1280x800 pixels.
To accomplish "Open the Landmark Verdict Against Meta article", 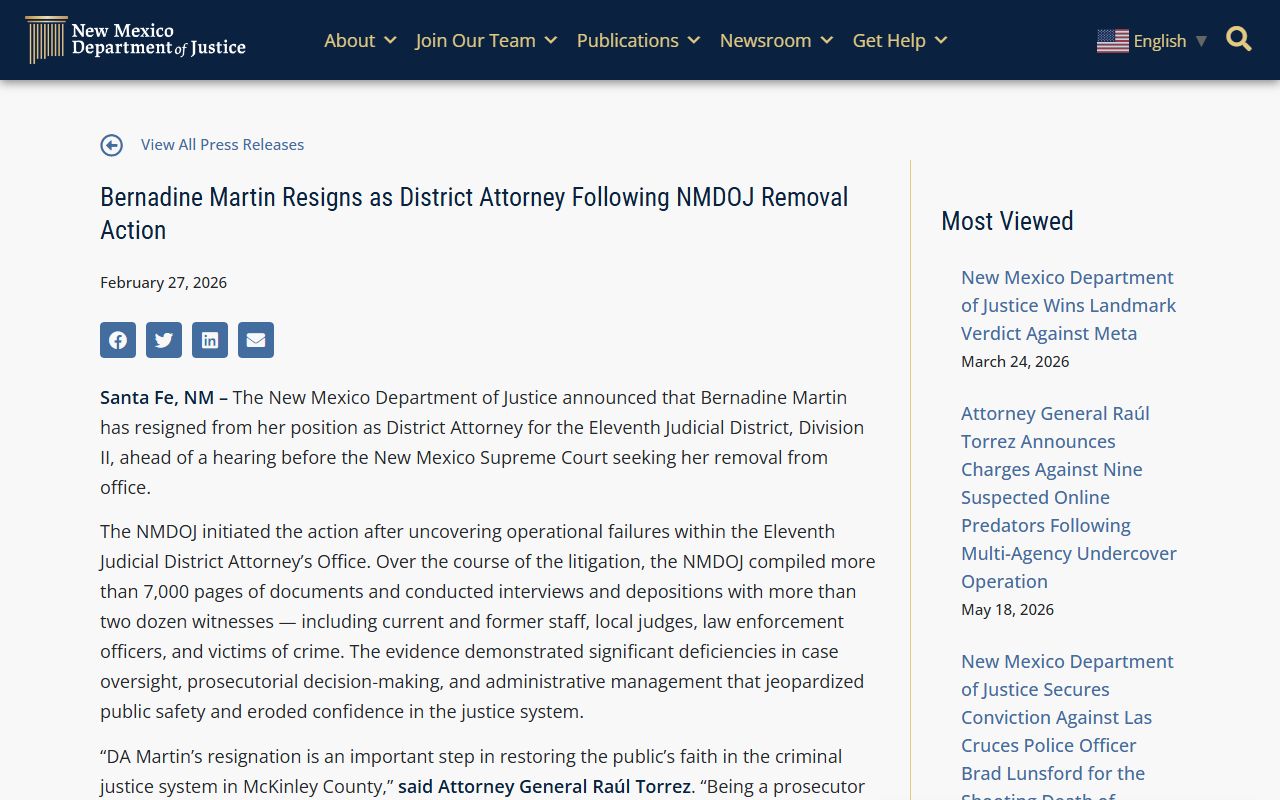I will (x=1068, y=305).
